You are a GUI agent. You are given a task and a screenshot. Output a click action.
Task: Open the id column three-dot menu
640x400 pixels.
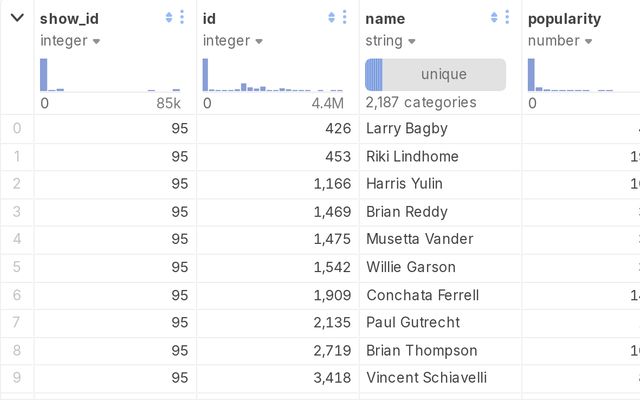coord(345,18)
